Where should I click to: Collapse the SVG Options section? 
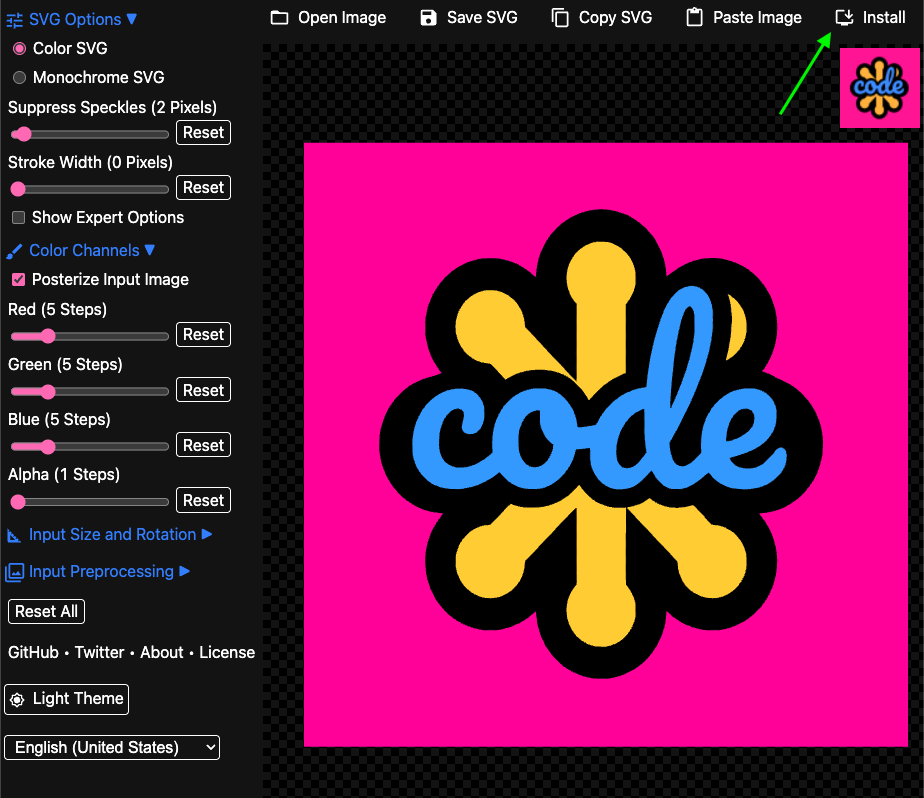(x=132, y=19)
